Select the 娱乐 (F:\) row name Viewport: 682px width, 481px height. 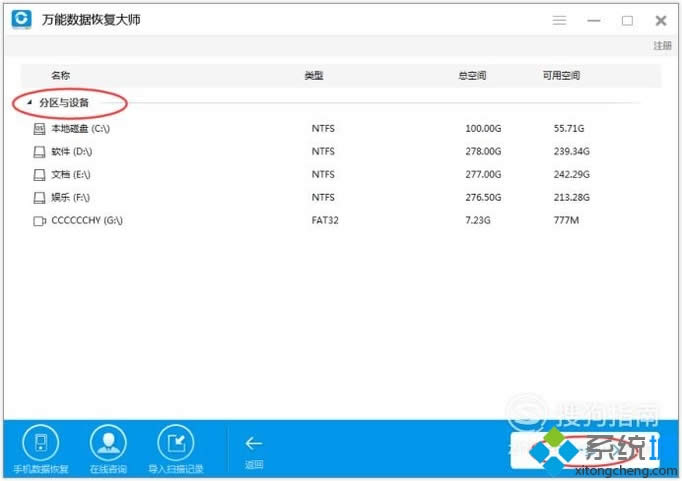click(70, 198)
